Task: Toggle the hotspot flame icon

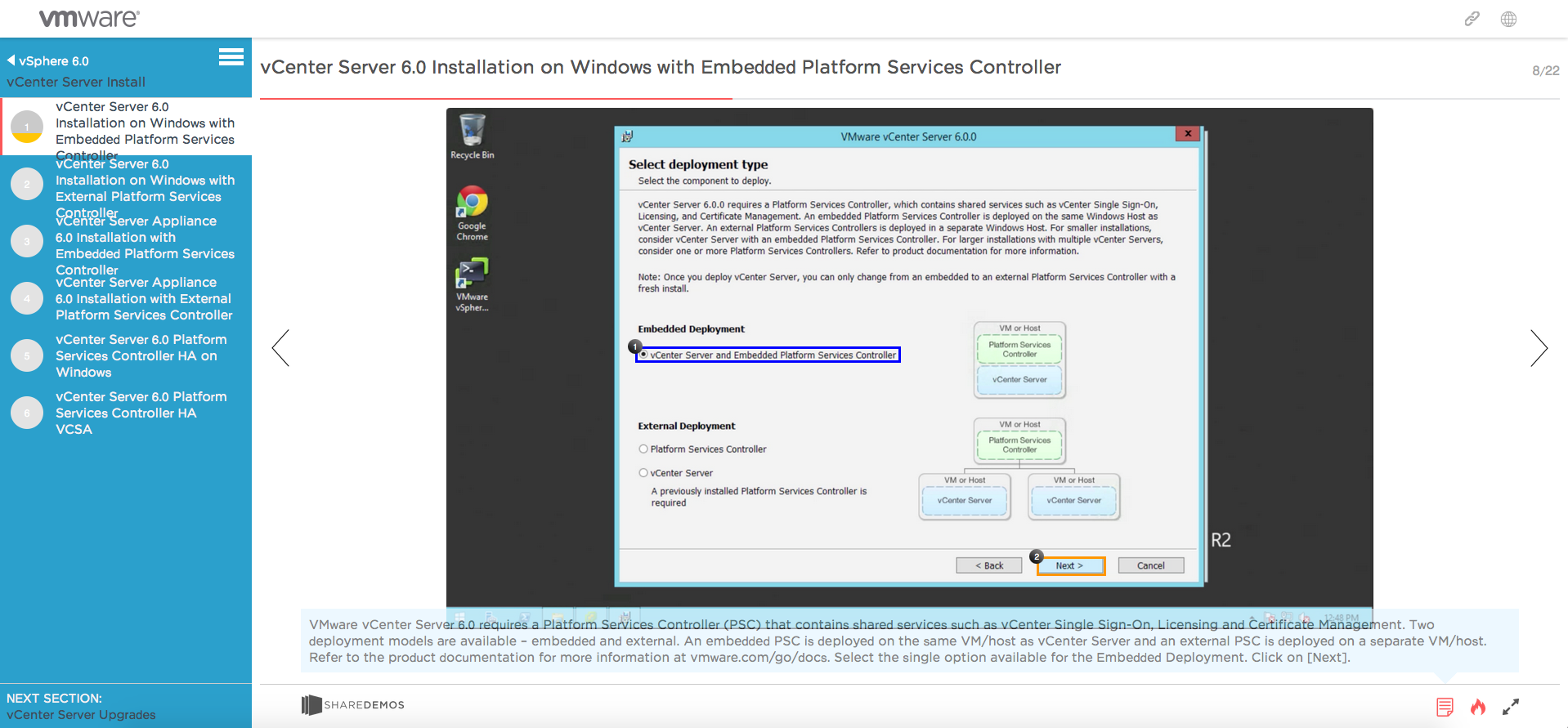Action: (x=1478, y=707)
